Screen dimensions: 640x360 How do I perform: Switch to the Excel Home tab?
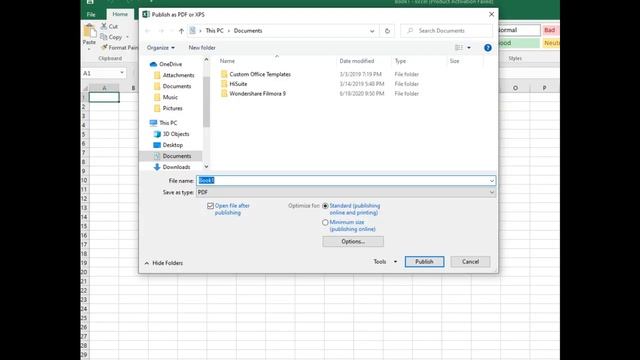120,14
